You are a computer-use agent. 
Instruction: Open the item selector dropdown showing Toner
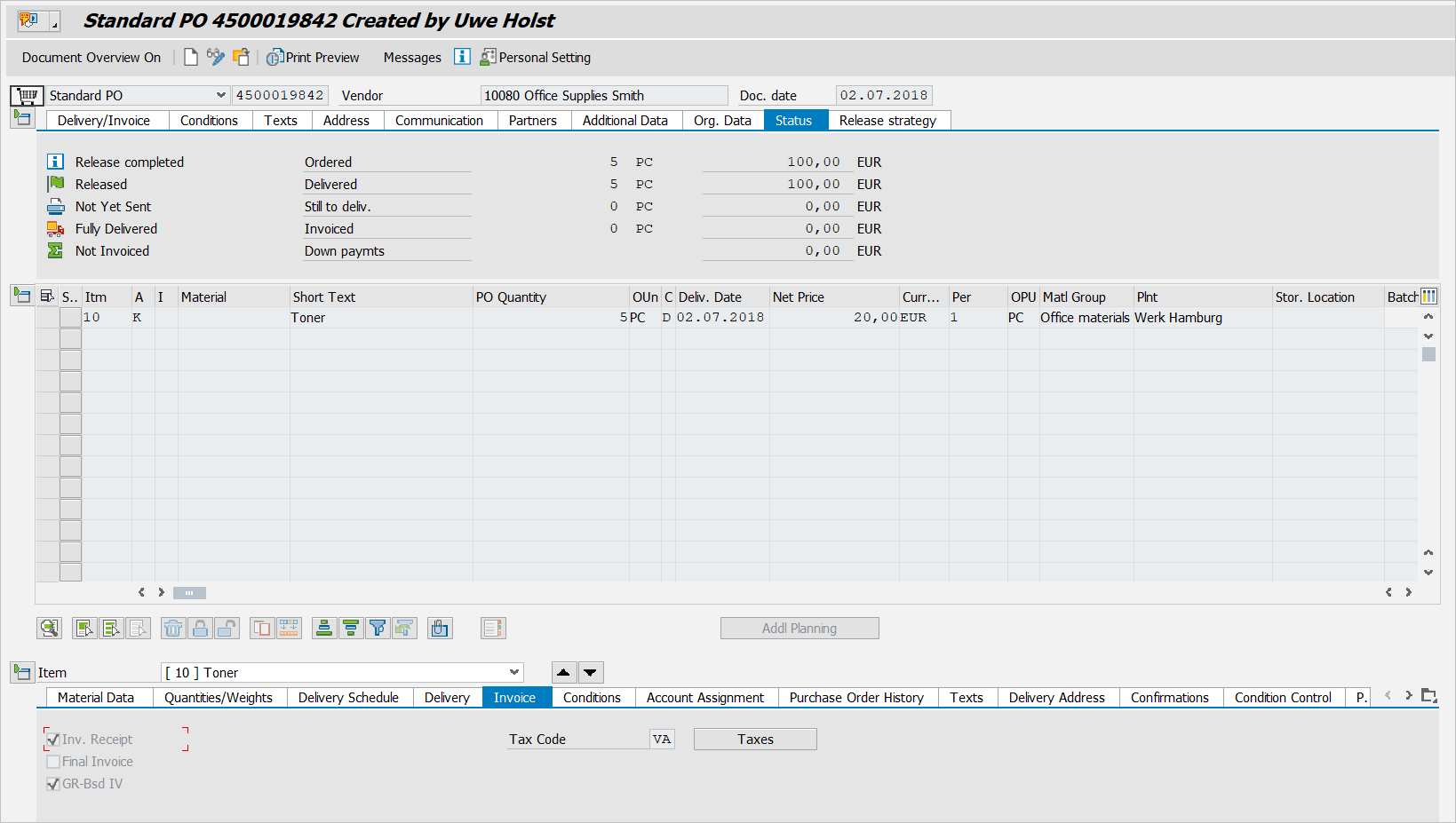513,673
